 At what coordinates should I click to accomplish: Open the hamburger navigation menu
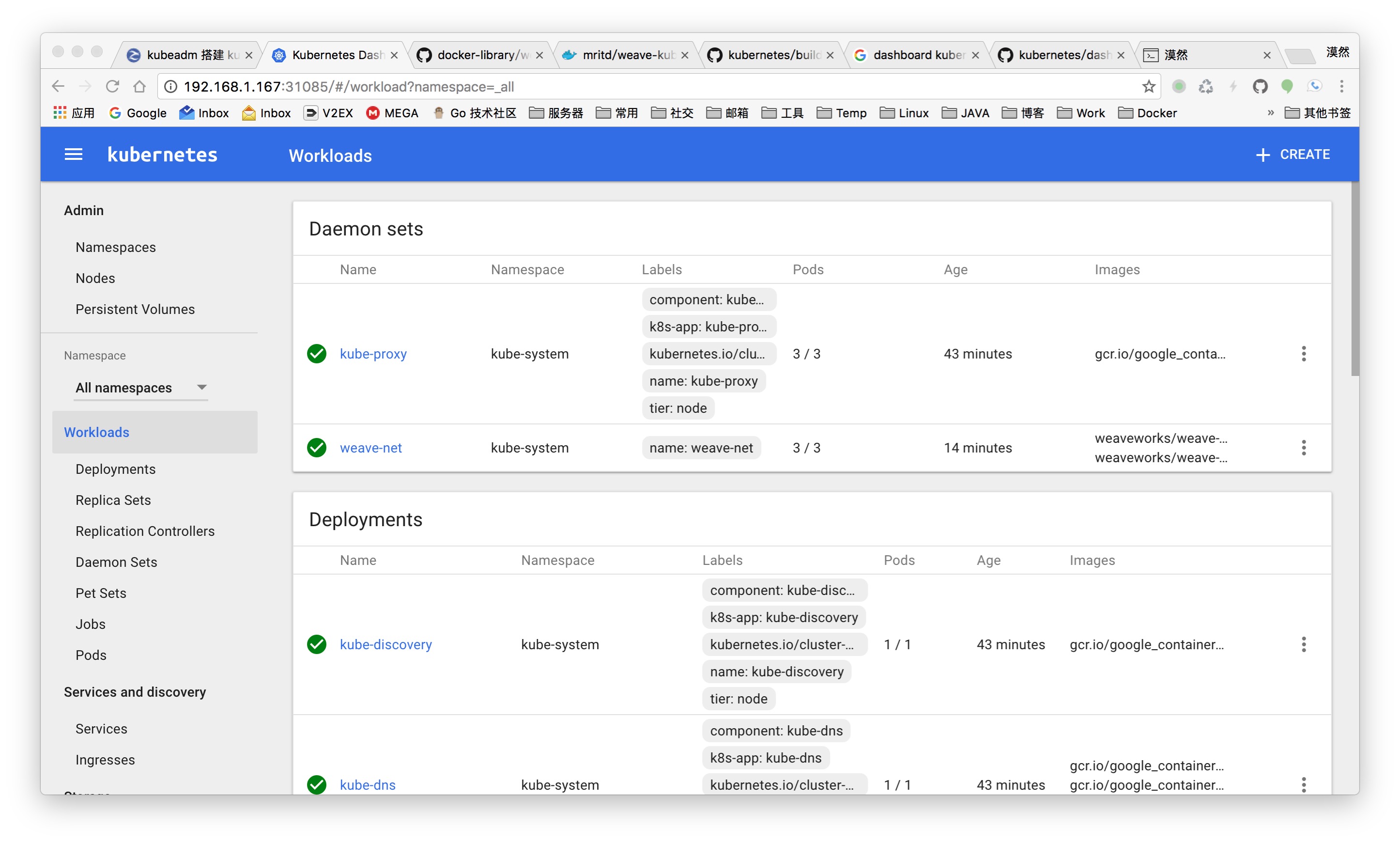tap(73, 155)
